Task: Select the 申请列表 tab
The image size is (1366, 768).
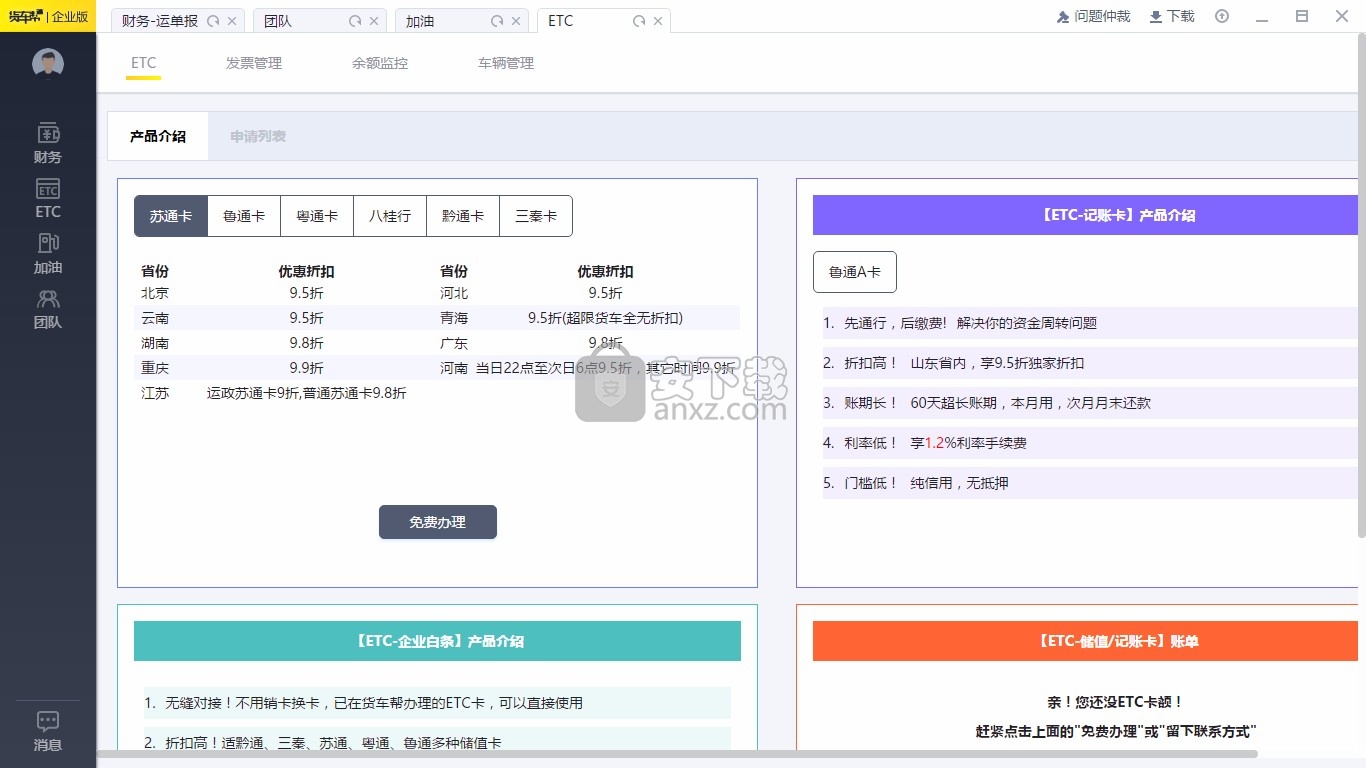Action: pos(258,136)
